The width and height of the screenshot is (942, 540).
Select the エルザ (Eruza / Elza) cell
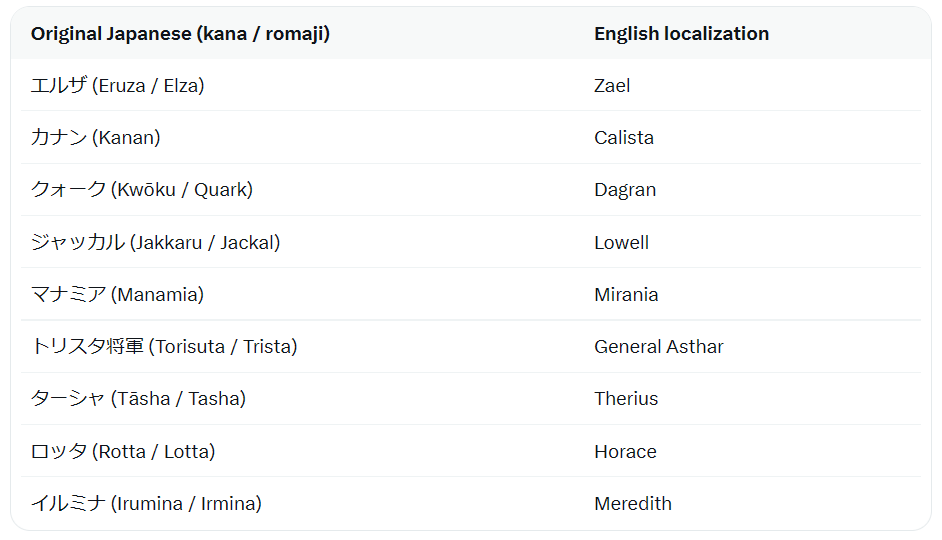coord(118,85)
